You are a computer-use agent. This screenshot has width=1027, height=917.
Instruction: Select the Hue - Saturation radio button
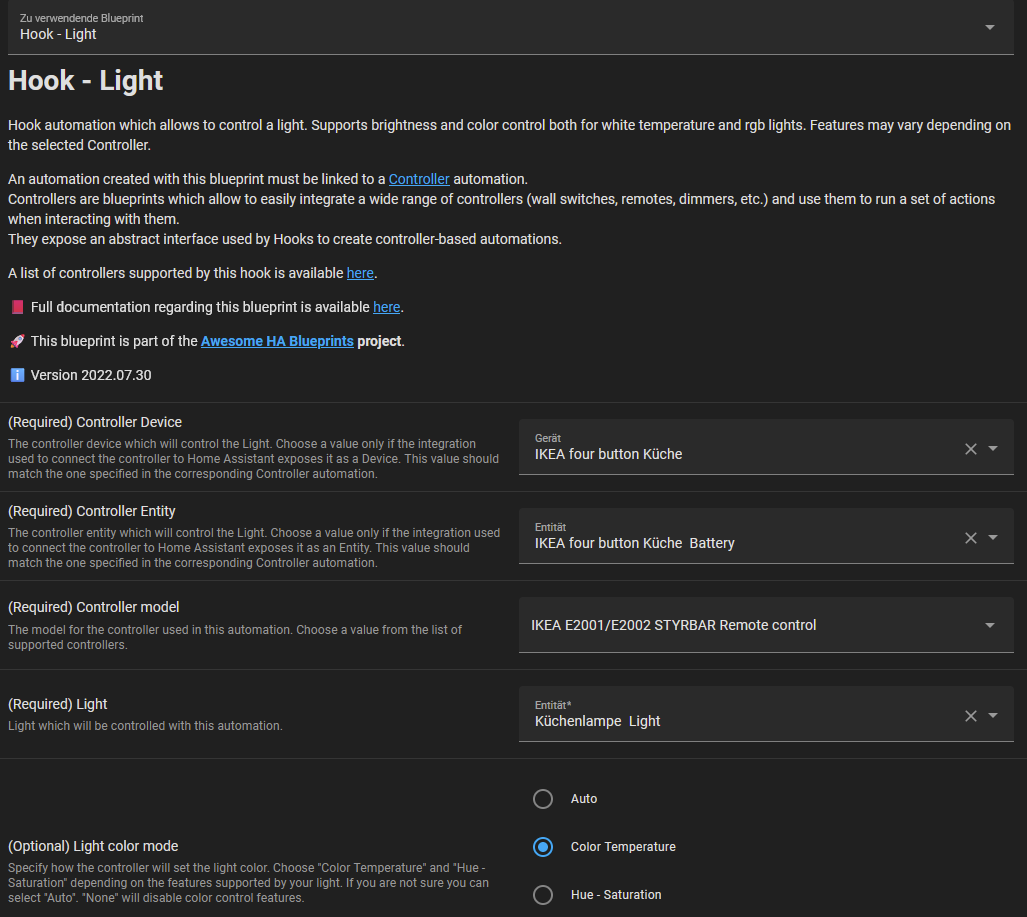(543, 895)
